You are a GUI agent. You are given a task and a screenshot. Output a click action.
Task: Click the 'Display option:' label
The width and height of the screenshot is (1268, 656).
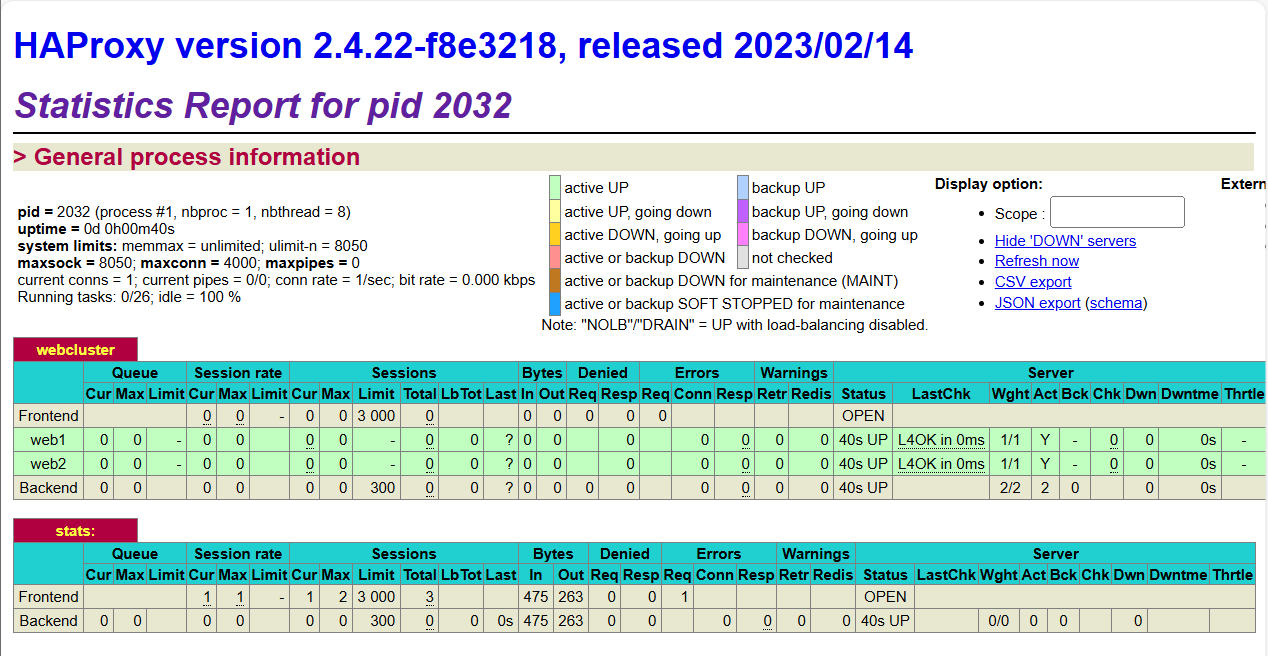pyautogui.click(x=989, y=184)
